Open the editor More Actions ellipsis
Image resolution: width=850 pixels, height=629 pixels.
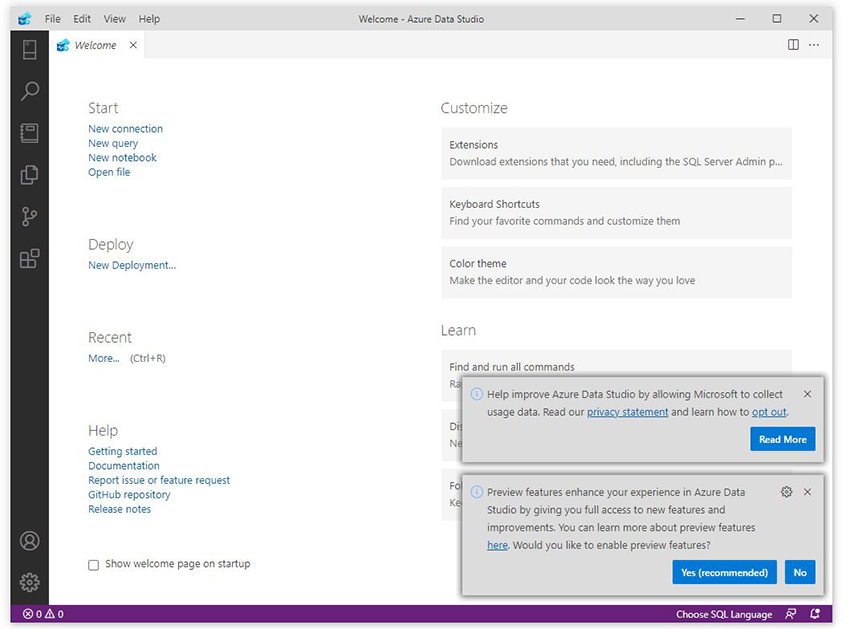[814, 45]
